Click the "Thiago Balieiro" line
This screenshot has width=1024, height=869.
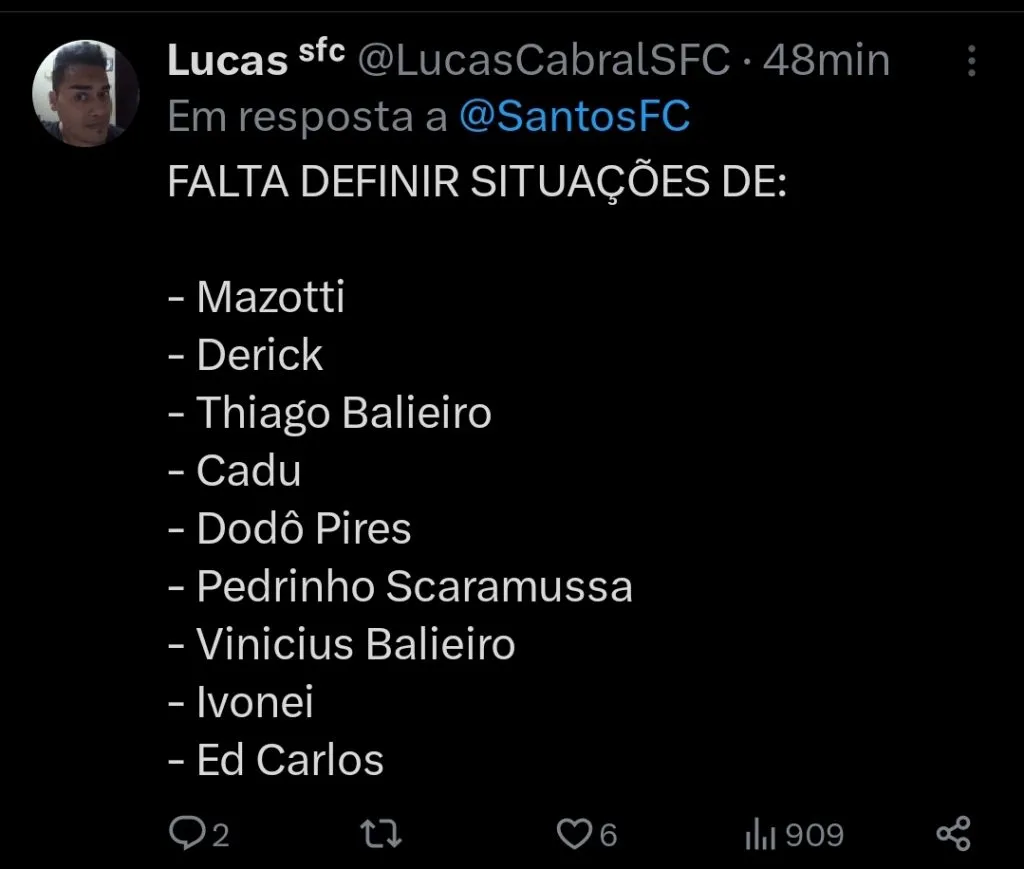(x=343, y=413)
